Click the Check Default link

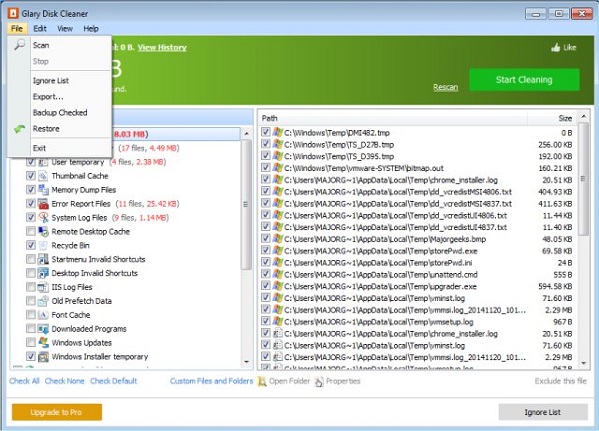tap(114, 381)
